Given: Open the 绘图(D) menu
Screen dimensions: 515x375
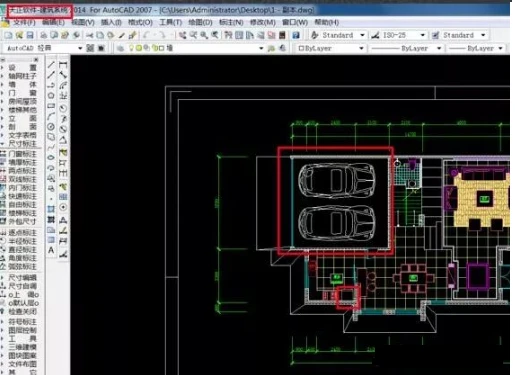Looking at the screenshot, I should coord(200,22).
